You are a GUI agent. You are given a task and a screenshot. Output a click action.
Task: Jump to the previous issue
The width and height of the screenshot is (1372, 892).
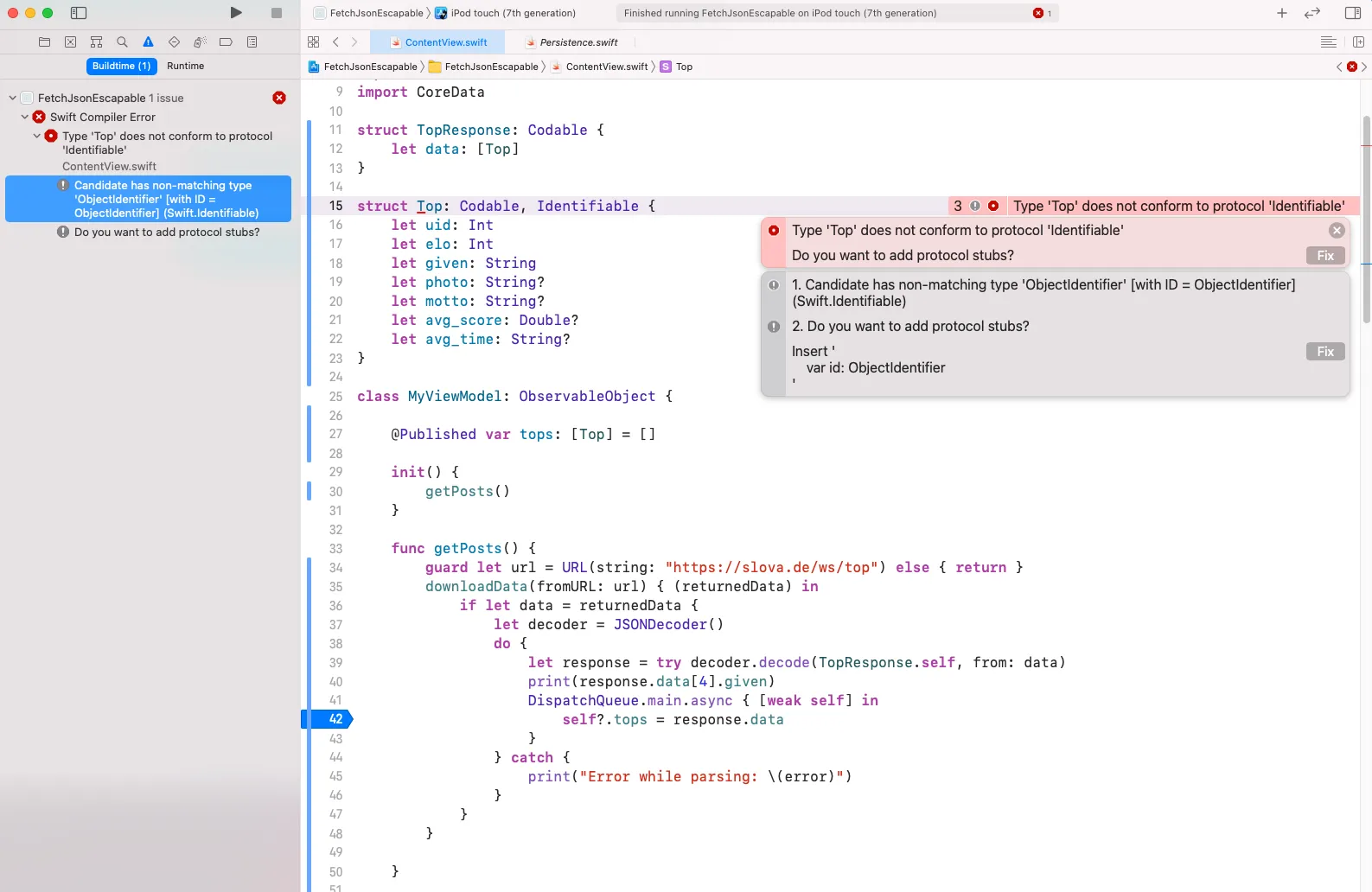coord(1339,67)
